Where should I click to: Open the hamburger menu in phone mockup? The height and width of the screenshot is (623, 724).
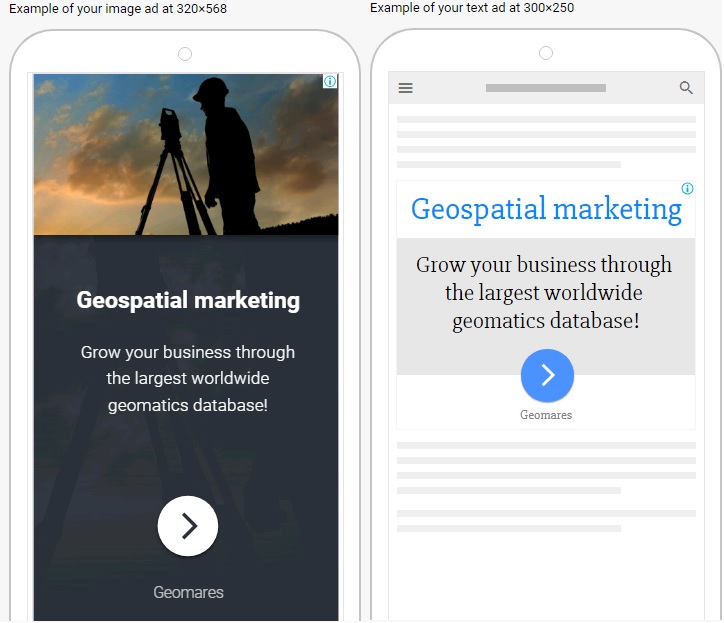405,88
